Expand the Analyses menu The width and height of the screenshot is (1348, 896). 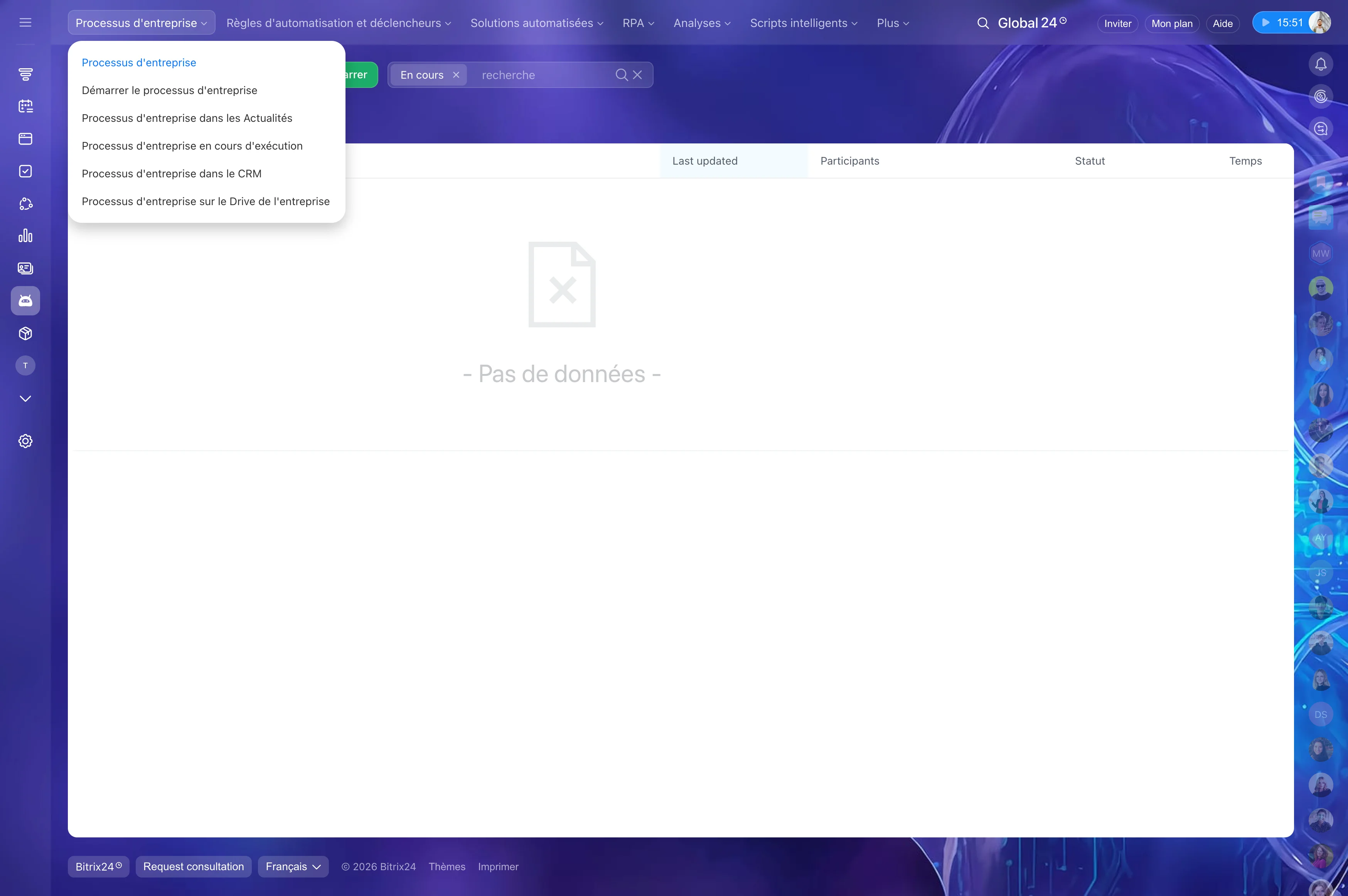(x=702, y=23)
